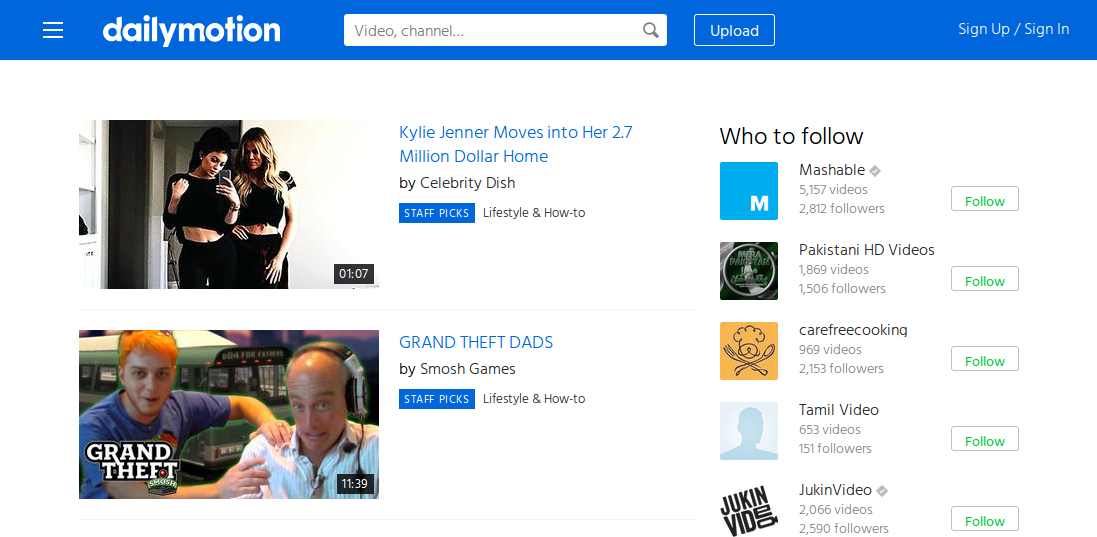Click the Pakistani HD Videos avatar

(749, 271)
